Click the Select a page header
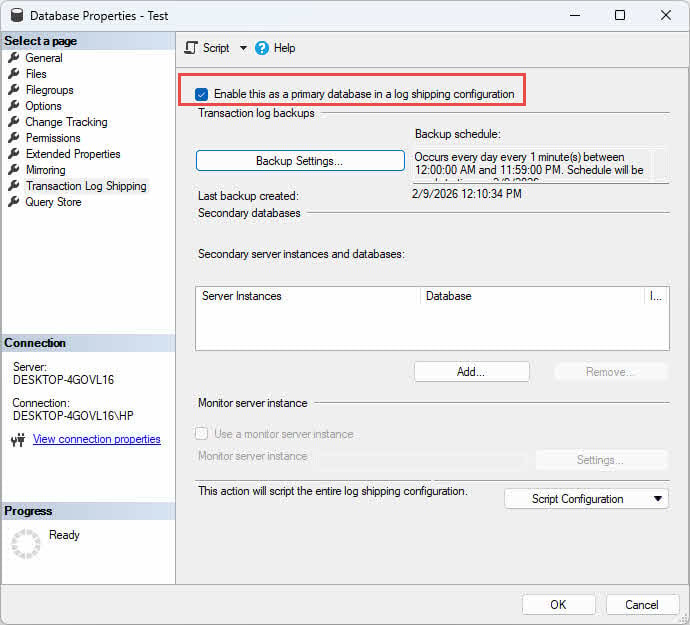690x625 pixels. tap(88, 41)
